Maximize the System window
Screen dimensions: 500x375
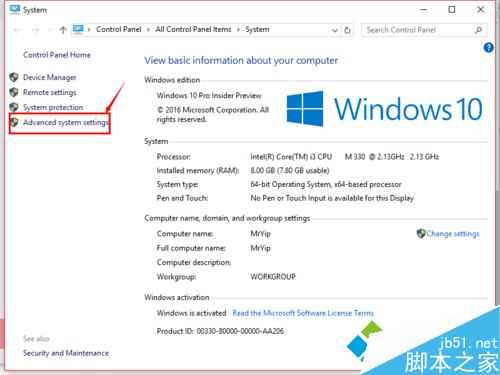coord(452,10)
